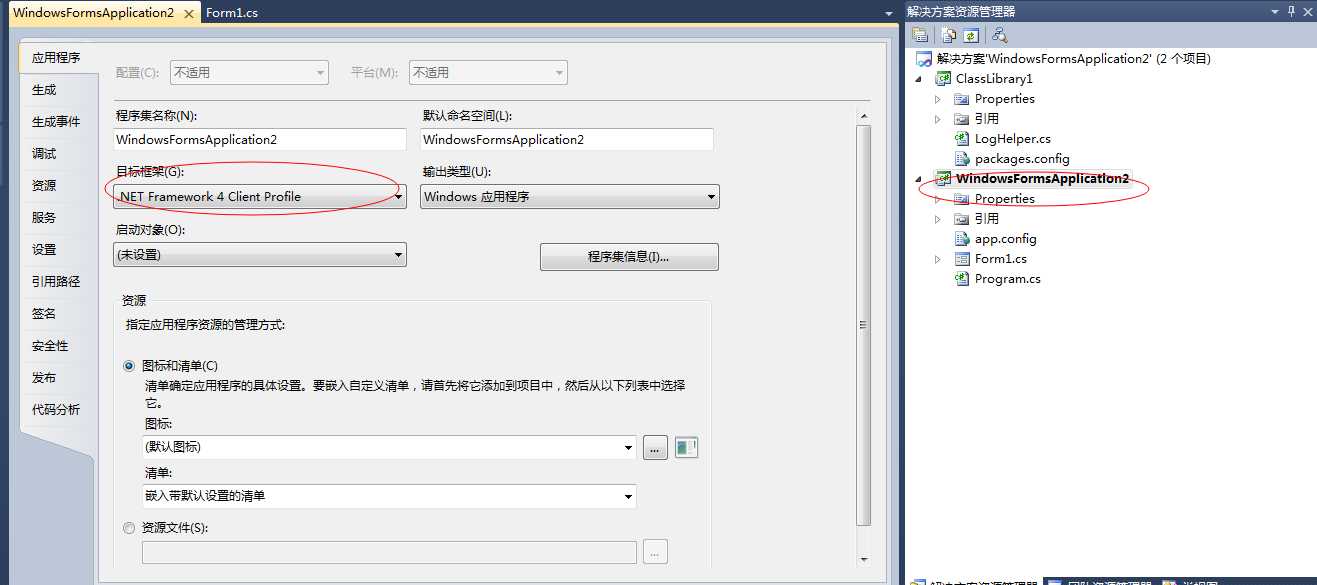This screenshot has width=1317, height=585.
Task: Click the browse '...' button next to icon dropdown
Action: point(655,447)
